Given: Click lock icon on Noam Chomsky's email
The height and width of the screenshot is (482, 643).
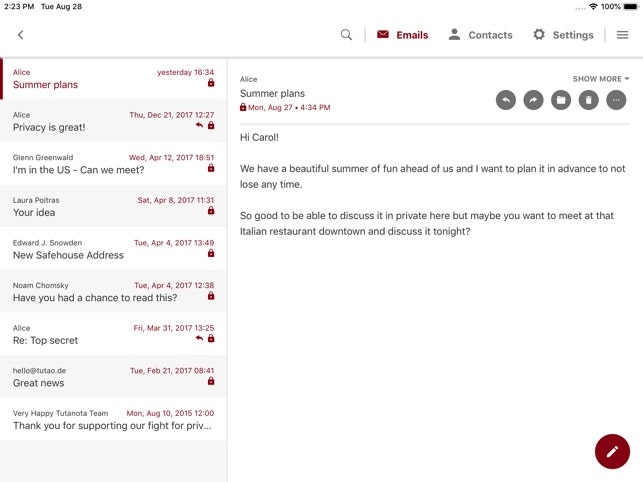Looking at the screenshot, I should (211, 296).
